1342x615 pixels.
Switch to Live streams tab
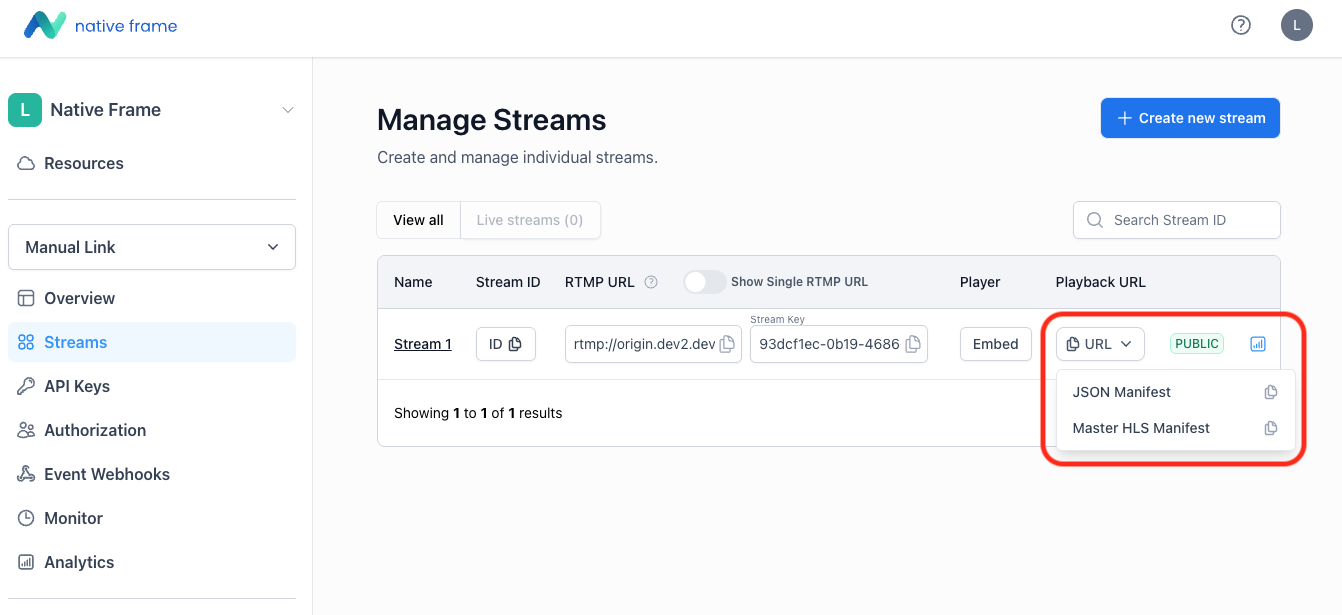click(x=529, y=220)
